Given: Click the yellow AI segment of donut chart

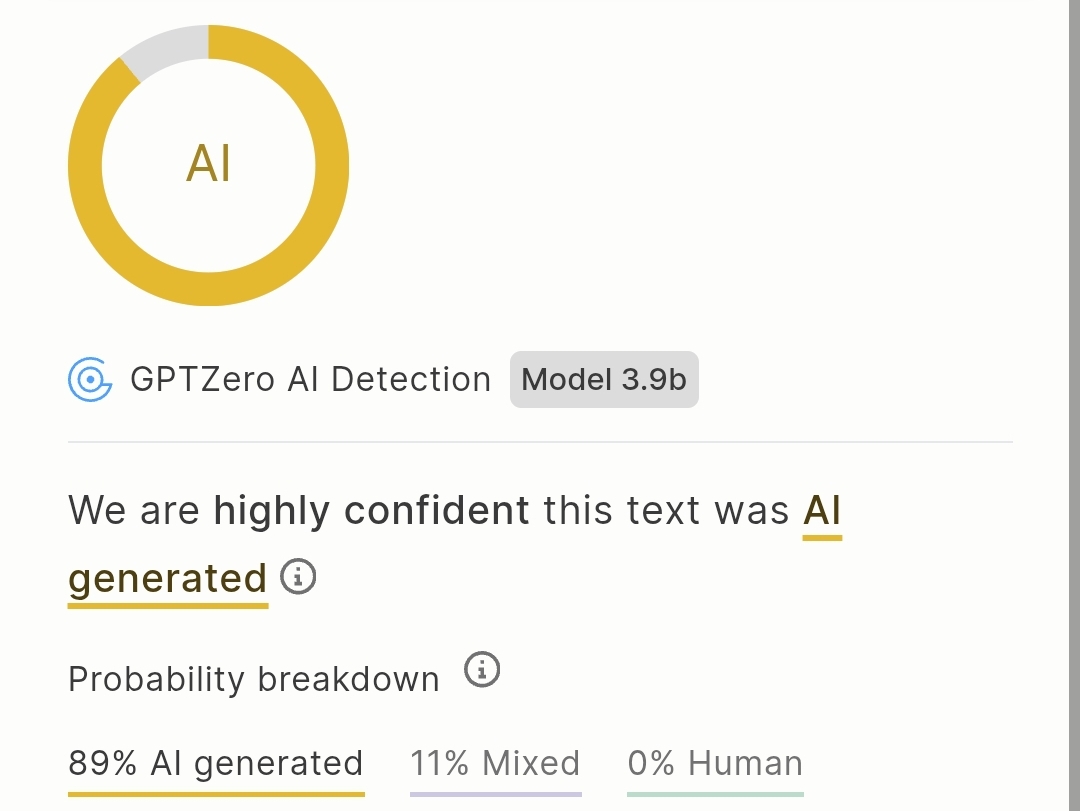Looking at the screenshot, I should [332, 165].
